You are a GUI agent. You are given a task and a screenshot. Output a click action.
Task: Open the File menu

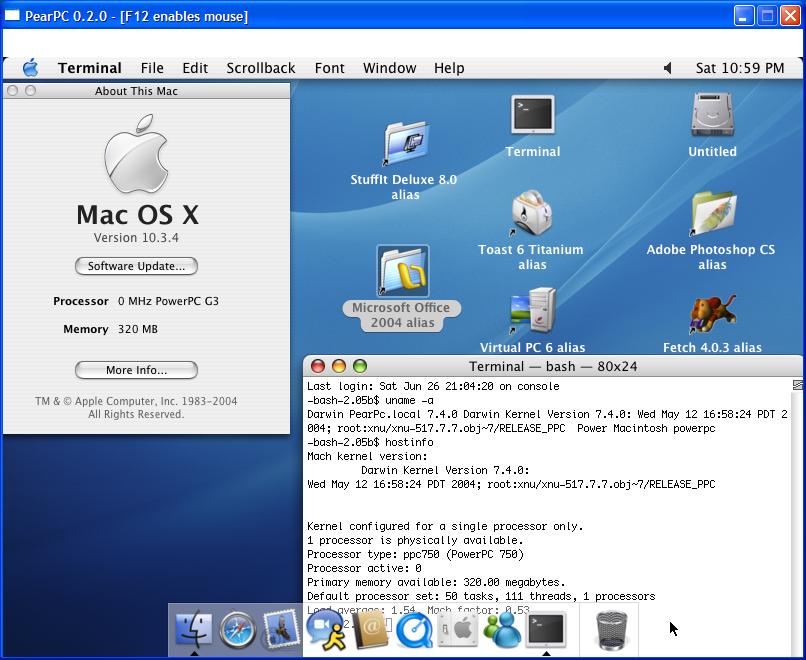[152, 68]
